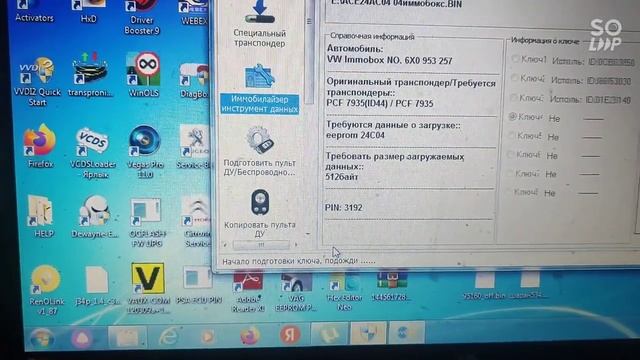This screenshot has width=640, height=360.
Task: Open transponi desktop shortcut
Action: tap(90, 75)
